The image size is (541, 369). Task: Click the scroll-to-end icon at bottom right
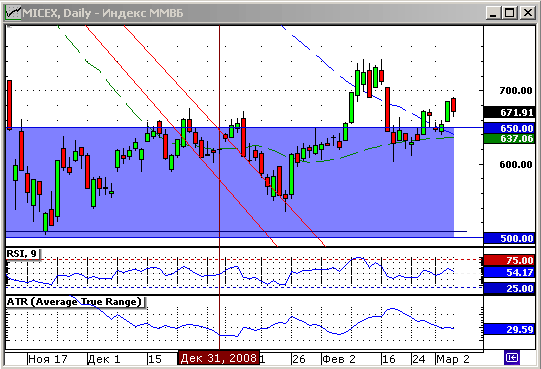[512, 358]
